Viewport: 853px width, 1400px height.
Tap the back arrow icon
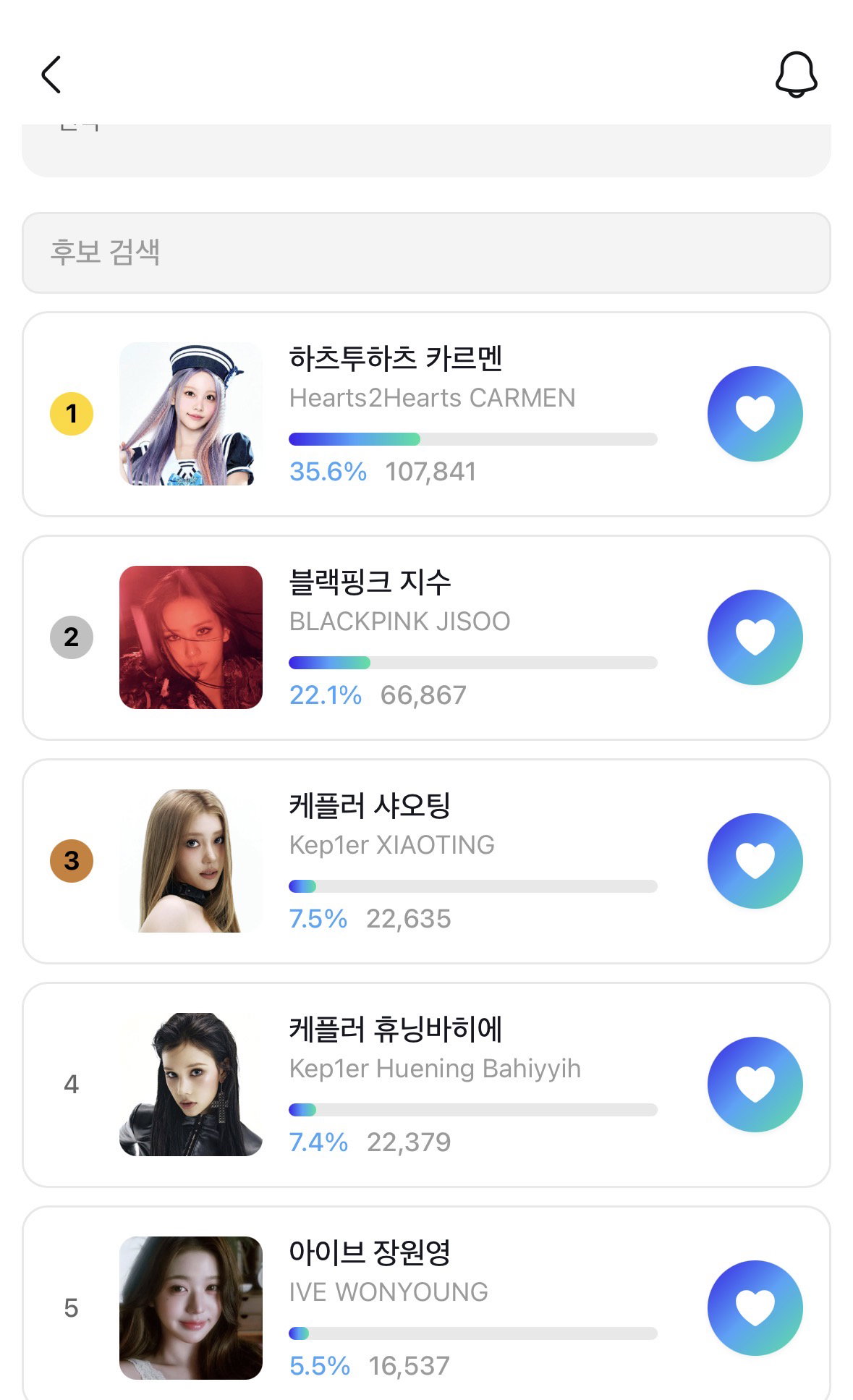pos(51,75)
